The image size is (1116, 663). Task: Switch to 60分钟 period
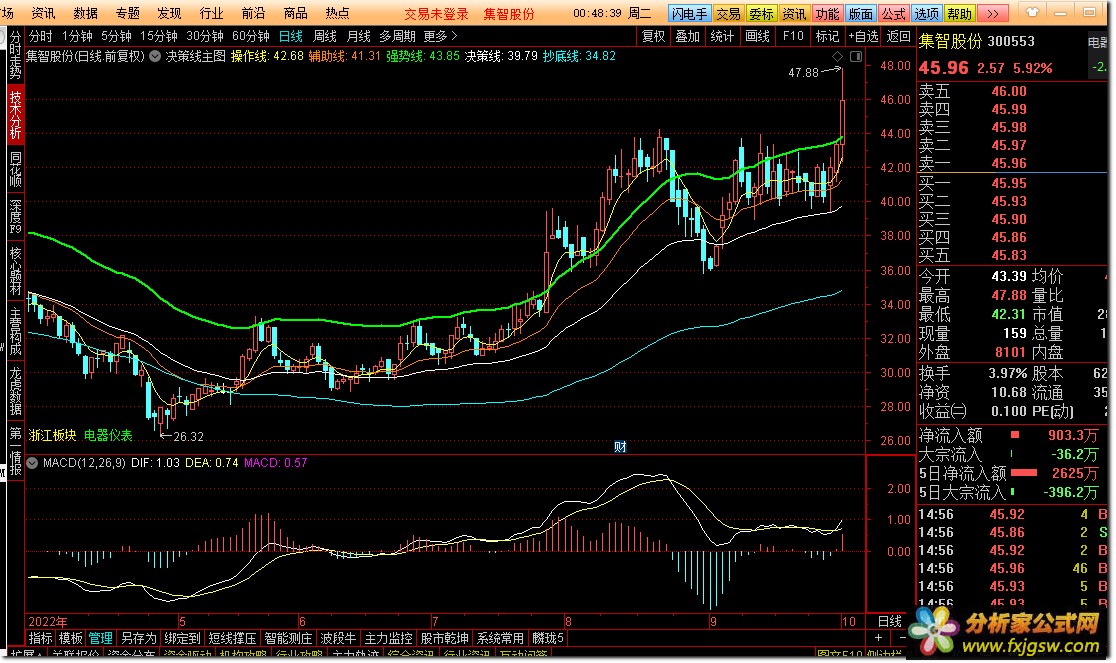(x=251, y=36)
